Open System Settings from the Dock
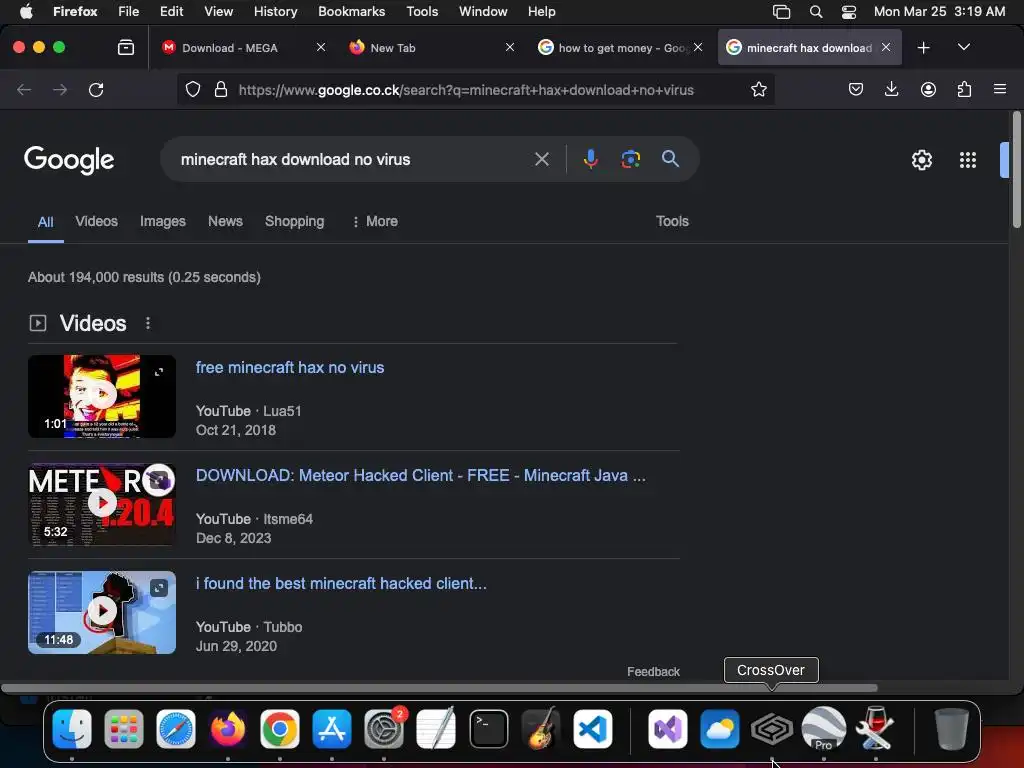The height and width of the screenshot is (768, 1024). [384, 729]
